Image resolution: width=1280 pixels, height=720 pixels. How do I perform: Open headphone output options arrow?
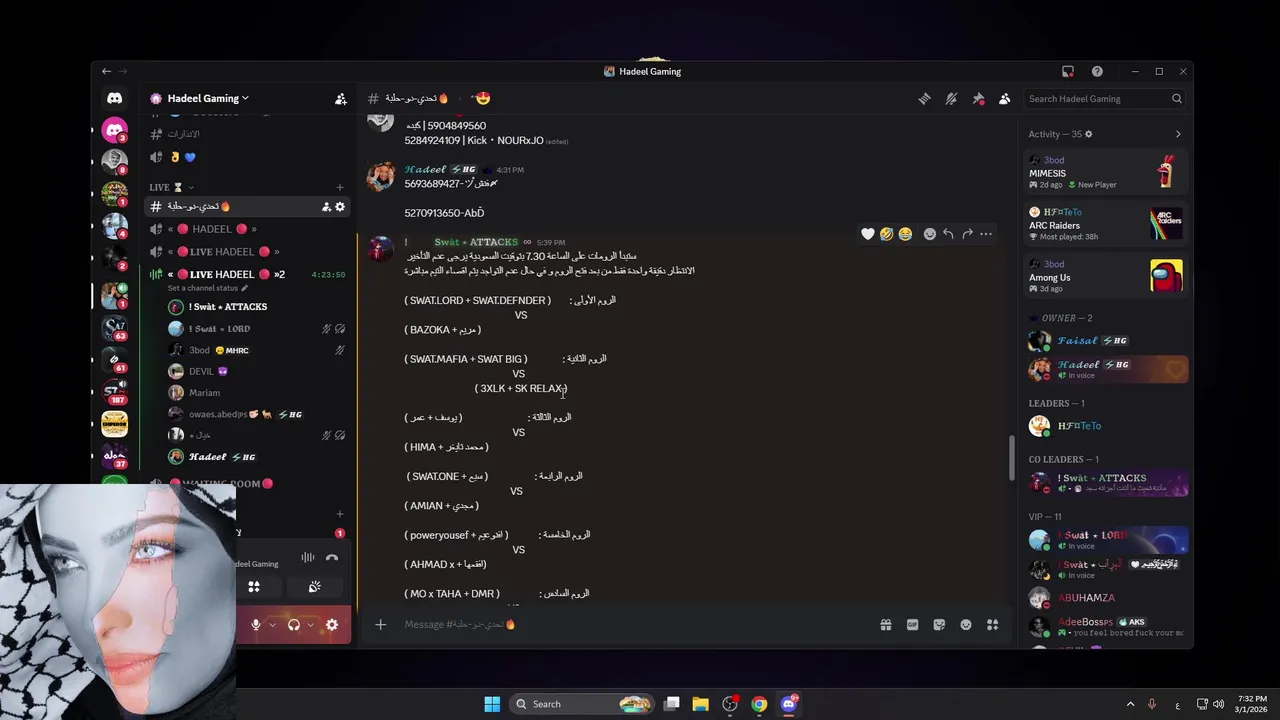pos(310,624)
